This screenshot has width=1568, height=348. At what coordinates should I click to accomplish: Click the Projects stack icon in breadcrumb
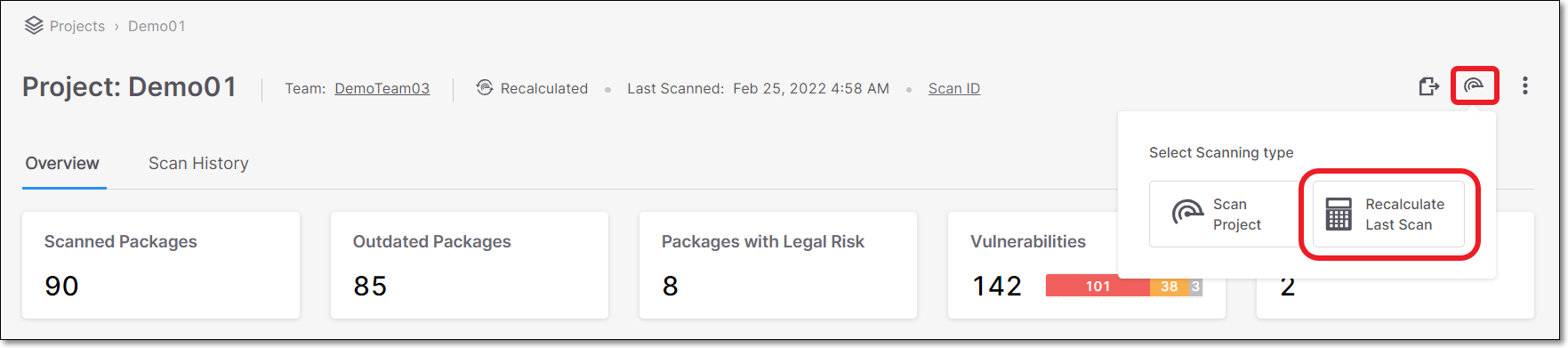[x=34, y=26]
